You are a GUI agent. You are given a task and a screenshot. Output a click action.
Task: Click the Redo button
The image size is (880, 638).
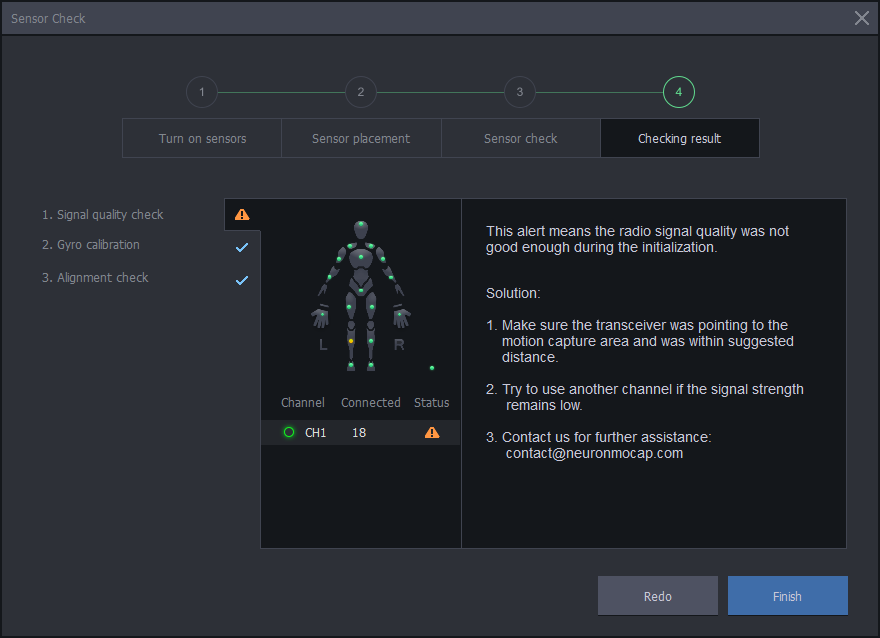pyautogui.click(x=658, y=596)
